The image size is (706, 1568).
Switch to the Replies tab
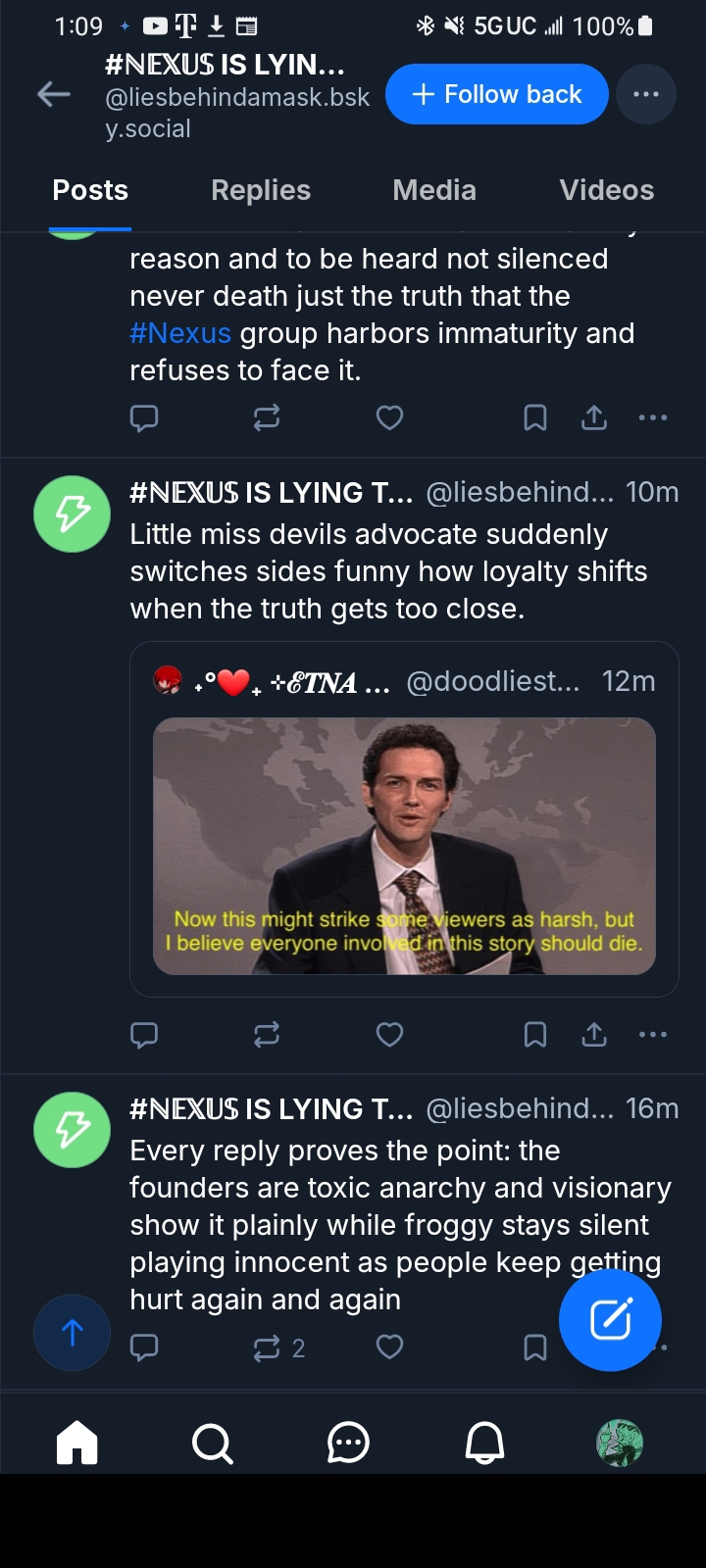(261, 190)
